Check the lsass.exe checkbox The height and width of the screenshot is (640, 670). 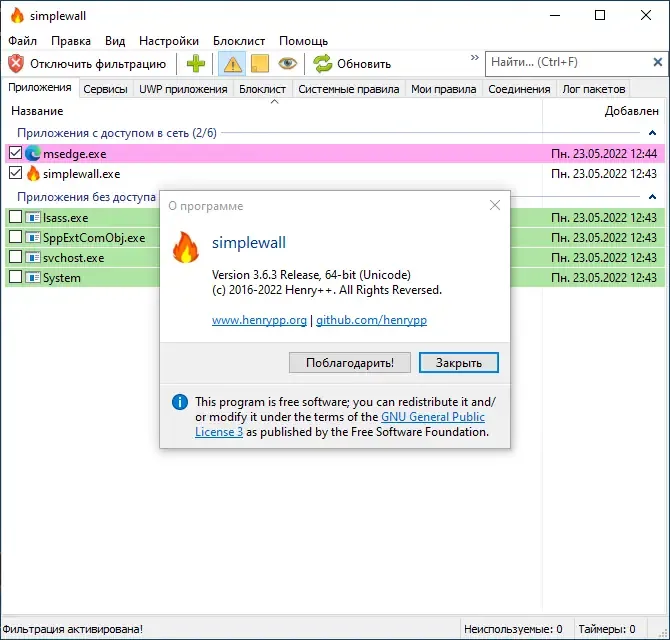[x=15, y=217]
